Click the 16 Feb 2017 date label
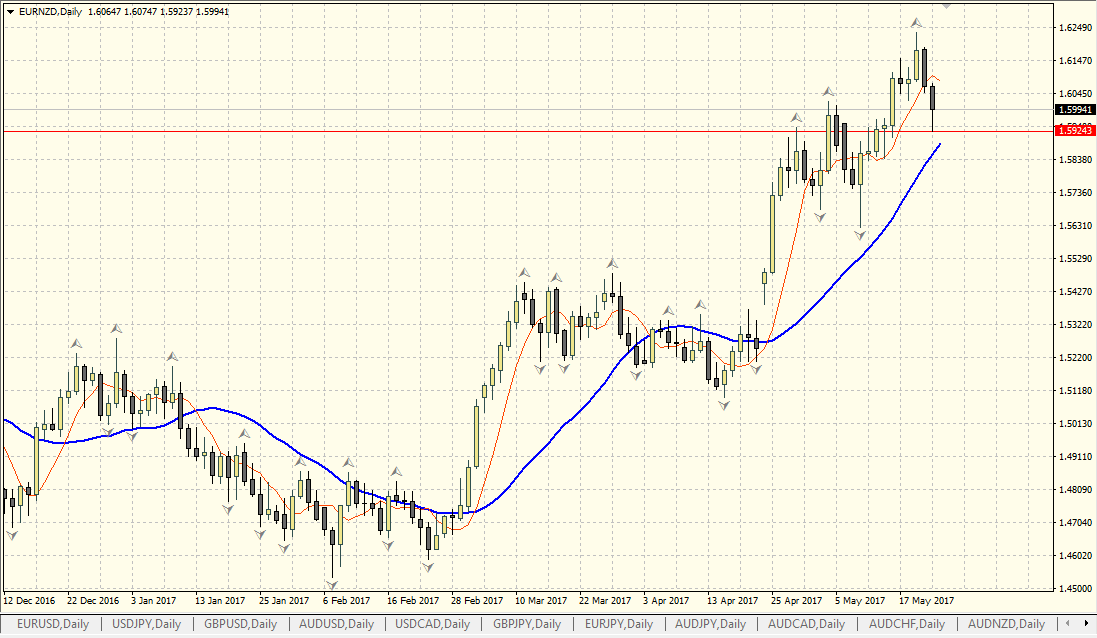 coord(413,600)
